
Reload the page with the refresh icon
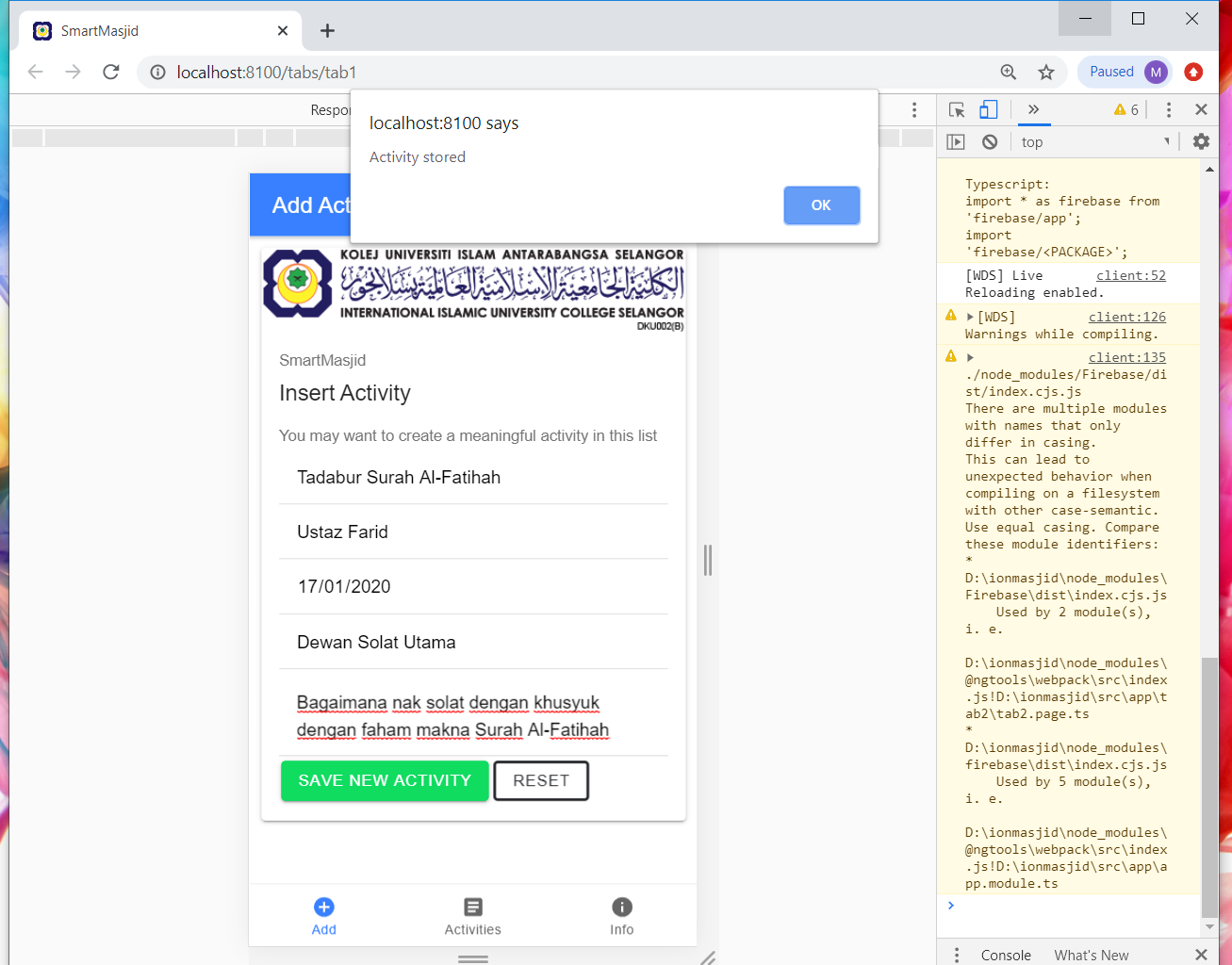[111, 72]
